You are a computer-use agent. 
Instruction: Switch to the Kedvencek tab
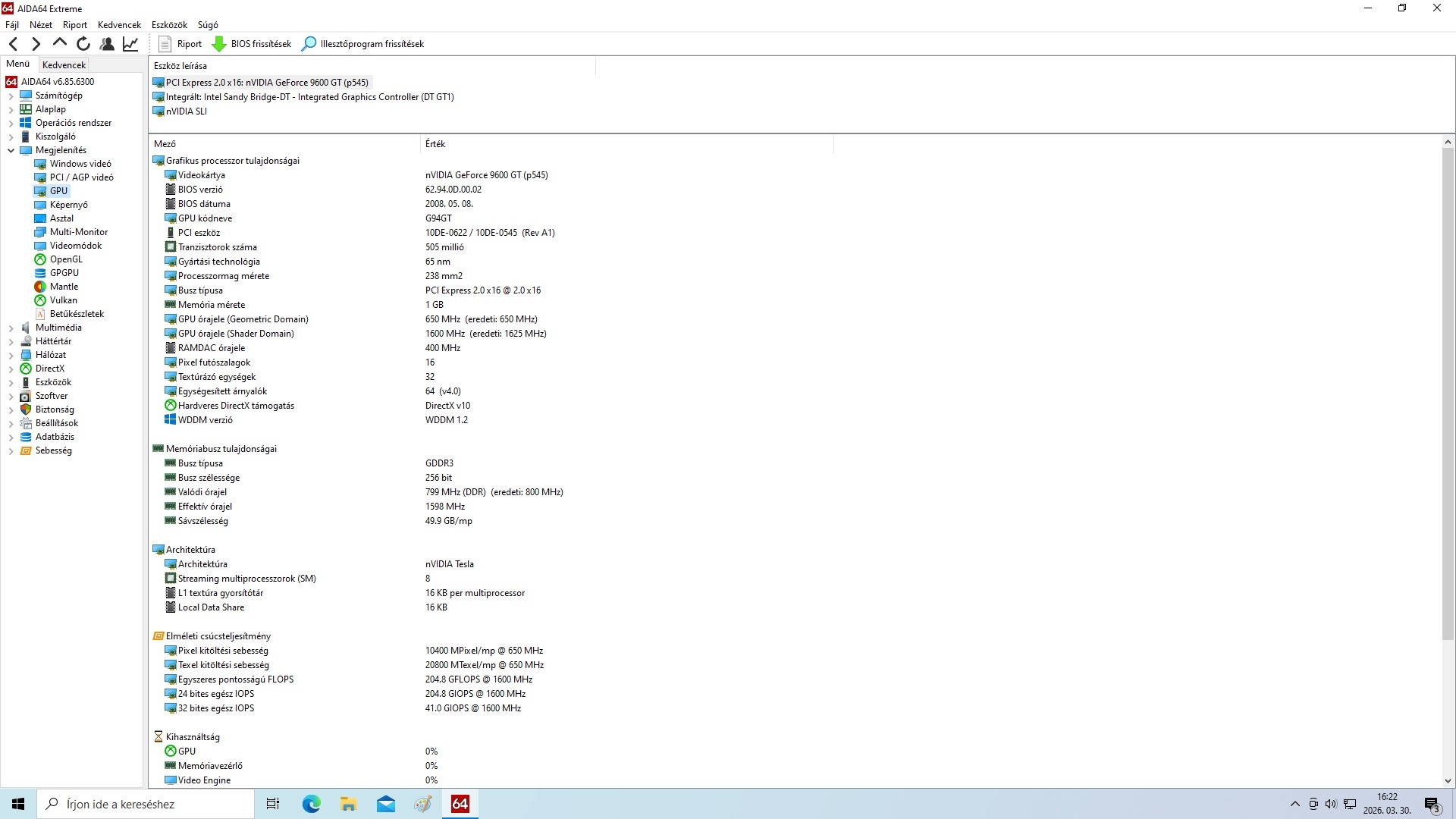coord(64,65)
